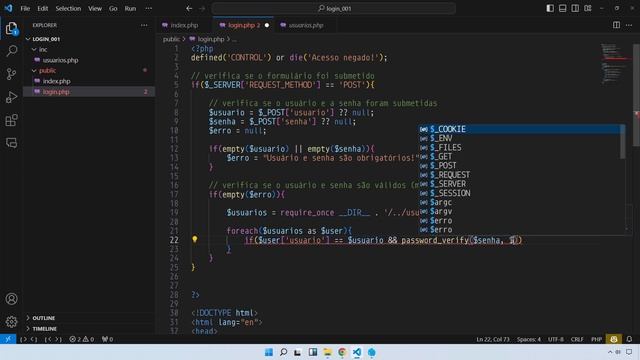Toggle the primary side bar
Viewport: 640px width, 360px height.
pyautogui.click(x=550, y=8)
